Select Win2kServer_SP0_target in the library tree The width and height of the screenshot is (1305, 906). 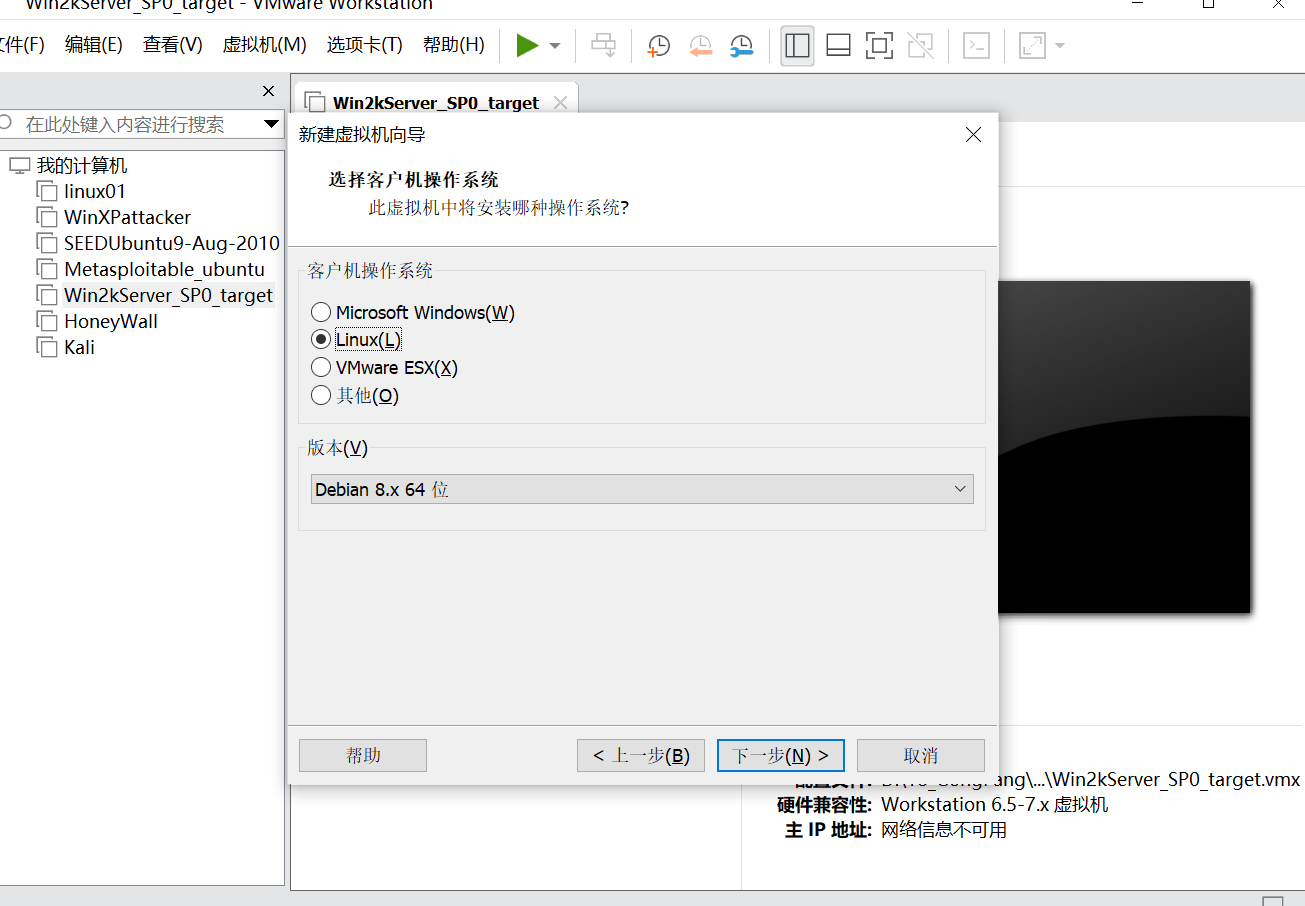pyautogui.click(x=168, y=295)
